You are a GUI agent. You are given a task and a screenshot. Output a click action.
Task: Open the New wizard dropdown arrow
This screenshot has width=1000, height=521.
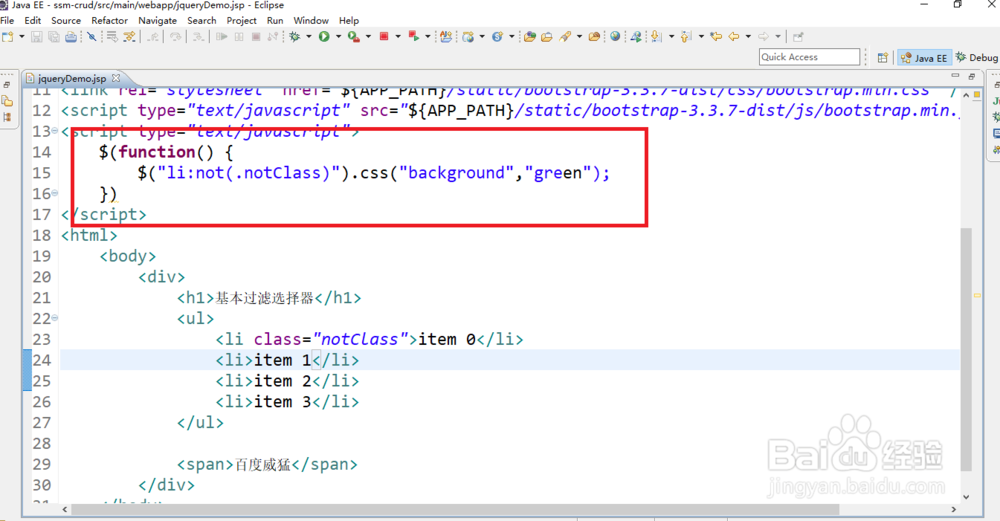pyautogui.click(x=22, y=37)
